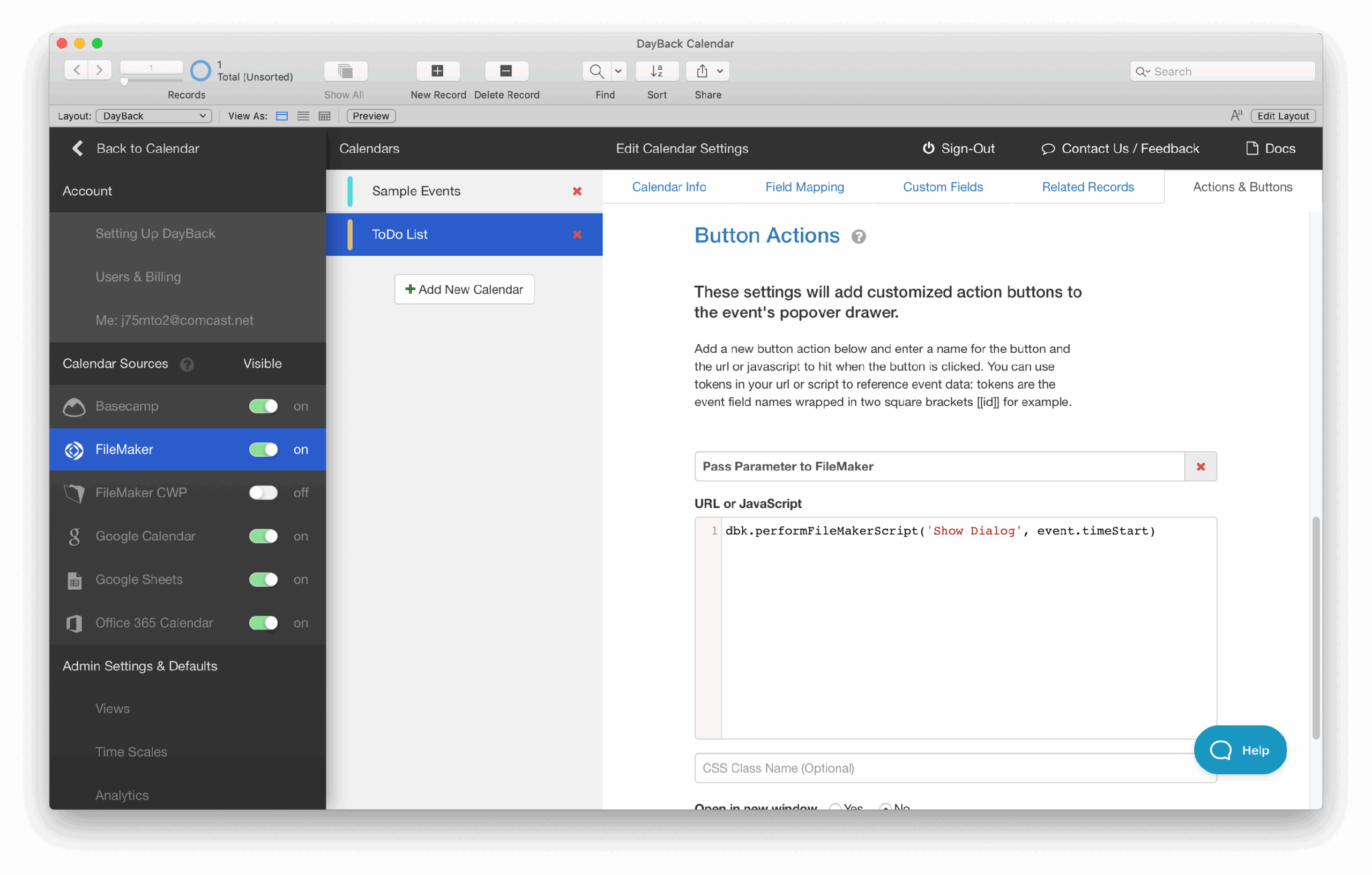Open the Button Actions help icon

[x=859, y=236]
